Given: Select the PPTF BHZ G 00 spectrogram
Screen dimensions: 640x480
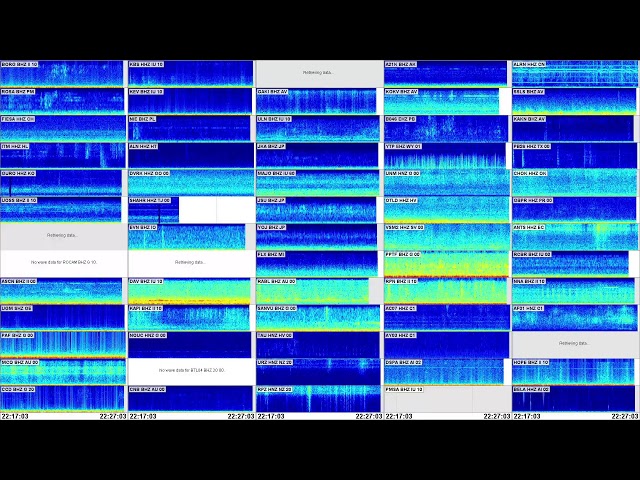Looking at the screenshot, I should pos(447,264).
